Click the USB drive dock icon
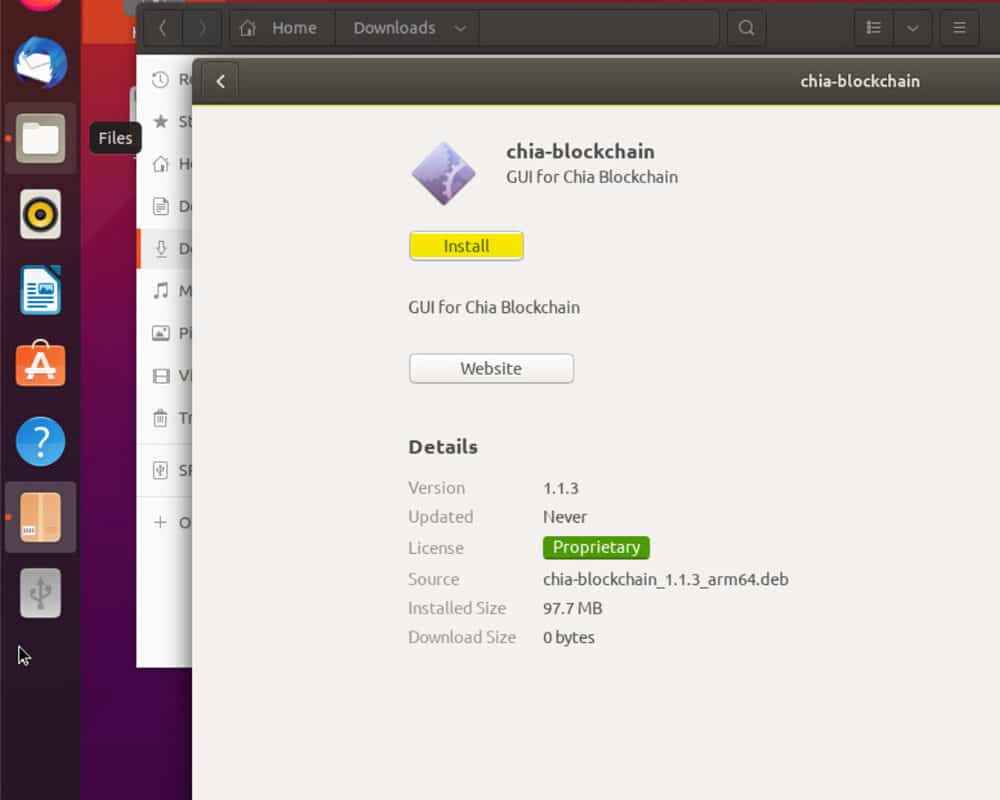 pyautogui.click(x=40, y=593)
